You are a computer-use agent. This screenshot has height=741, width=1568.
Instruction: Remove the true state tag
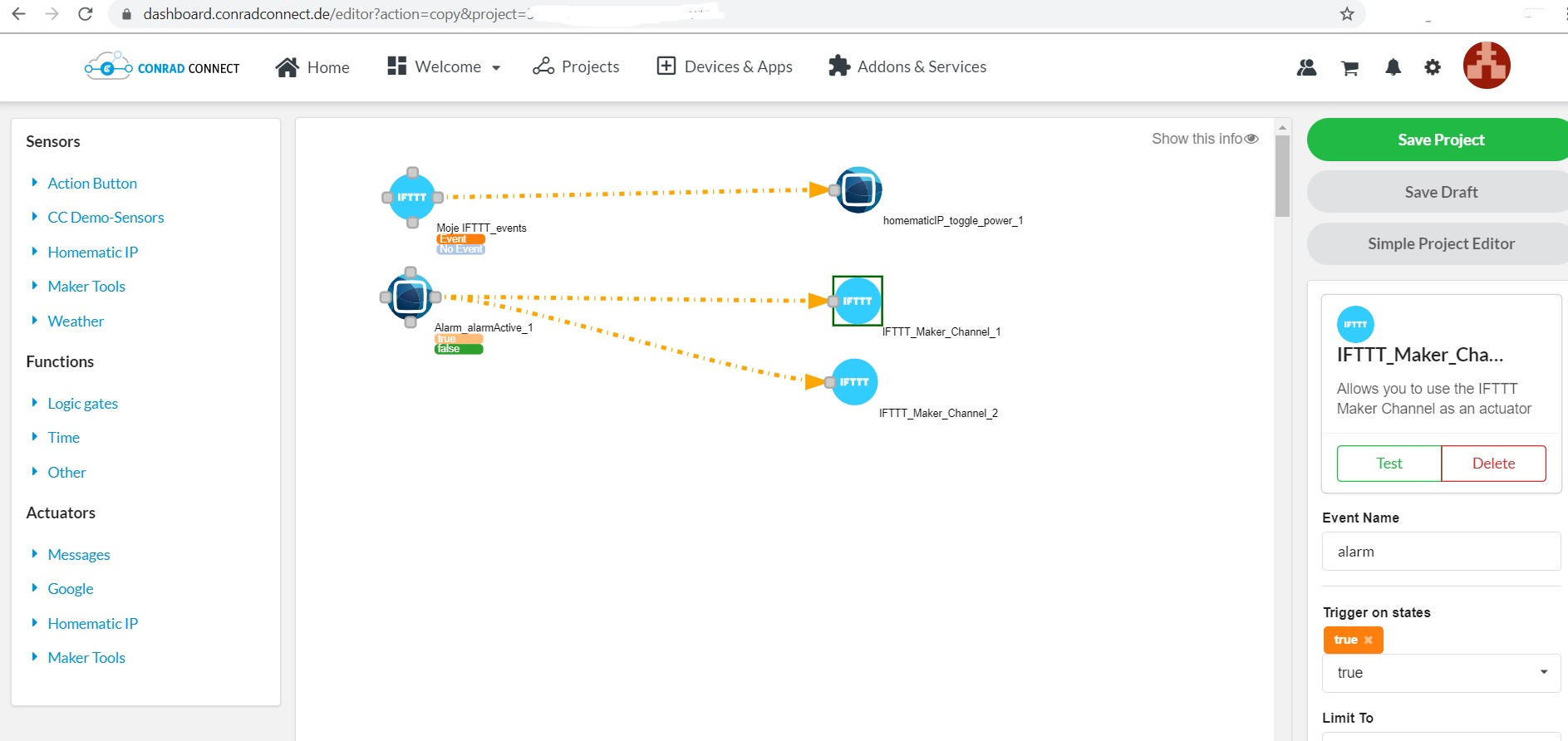tap(1369, 640)
